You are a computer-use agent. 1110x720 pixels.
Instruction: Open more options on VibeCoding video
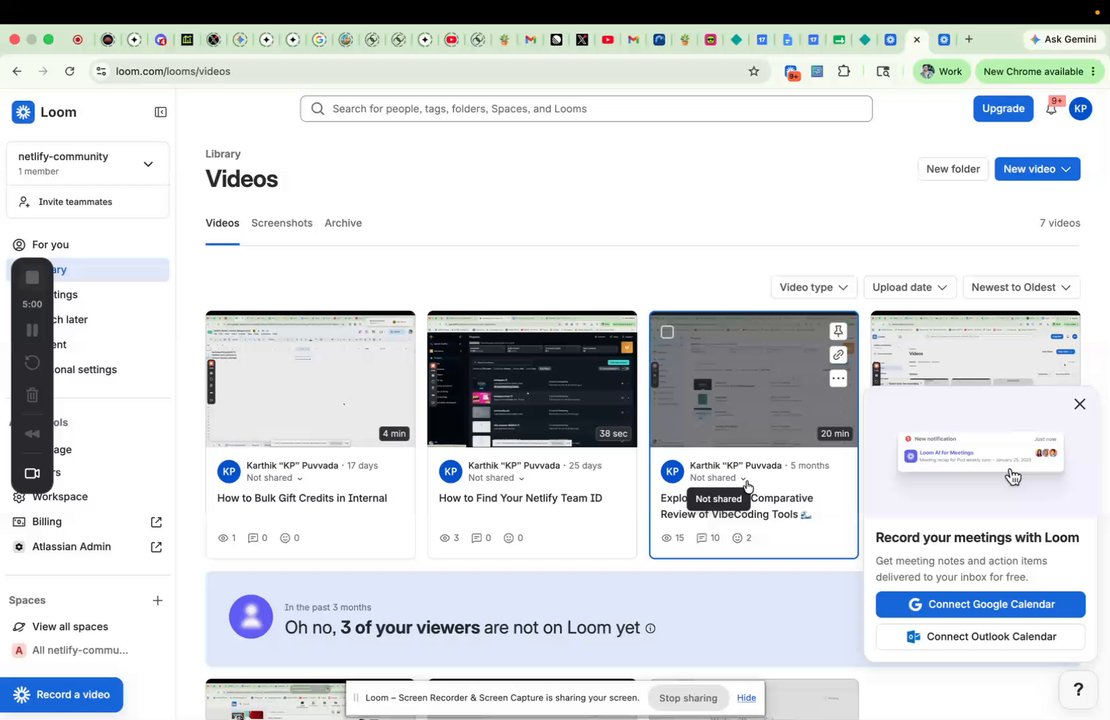[838, 379]
